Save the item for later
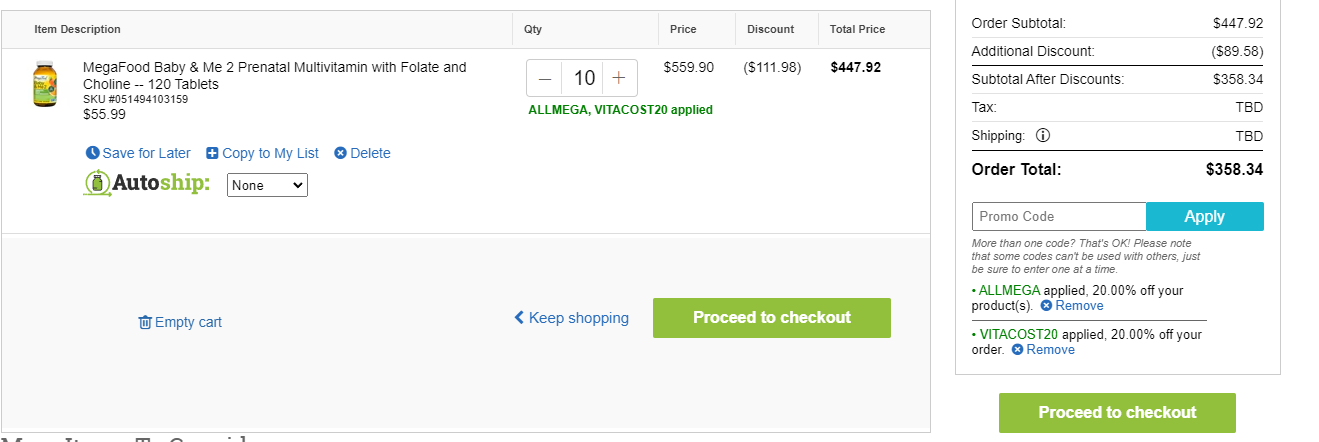Viewport: 1319px width, 442px height. pyautogui.click(x=146, y=153)
